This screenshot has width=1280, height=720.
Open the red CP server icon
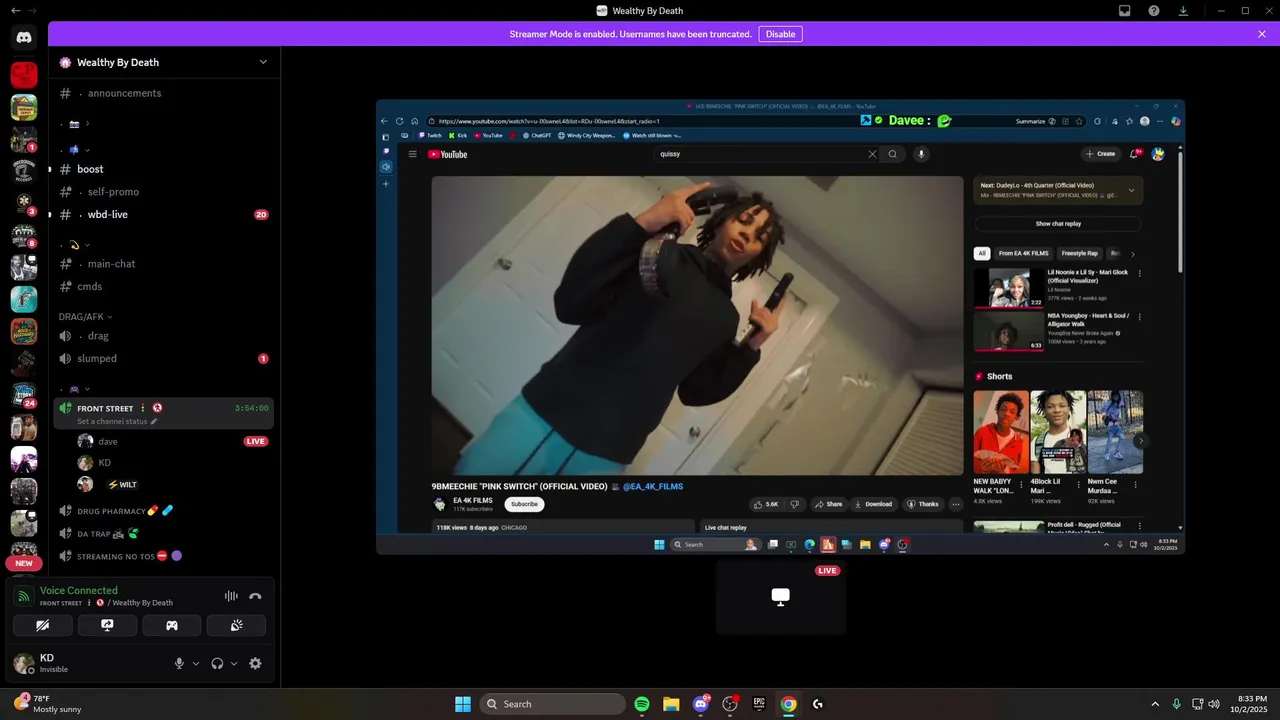(x=24, y=74)
